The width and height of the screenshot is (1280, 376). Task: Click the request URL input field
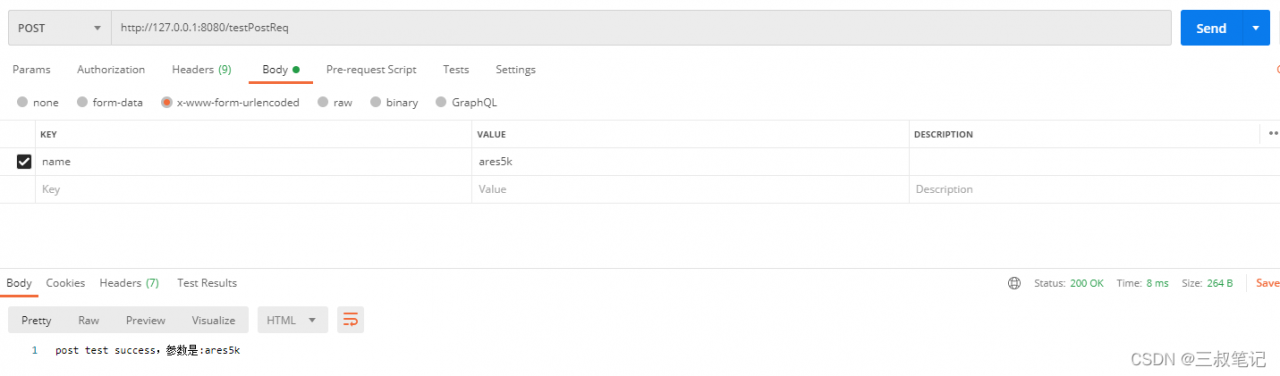[641, 28]
